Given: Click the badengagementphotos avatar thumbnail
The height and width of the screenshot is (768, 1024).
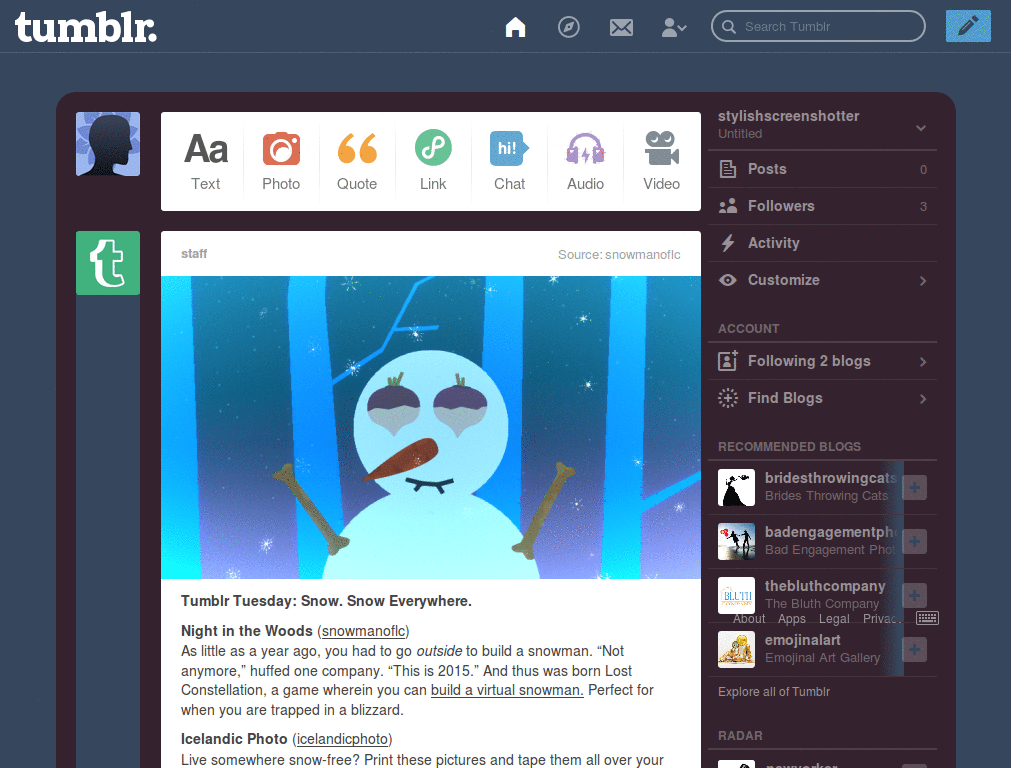Looking at the screenshot, I should click(736, 541).
